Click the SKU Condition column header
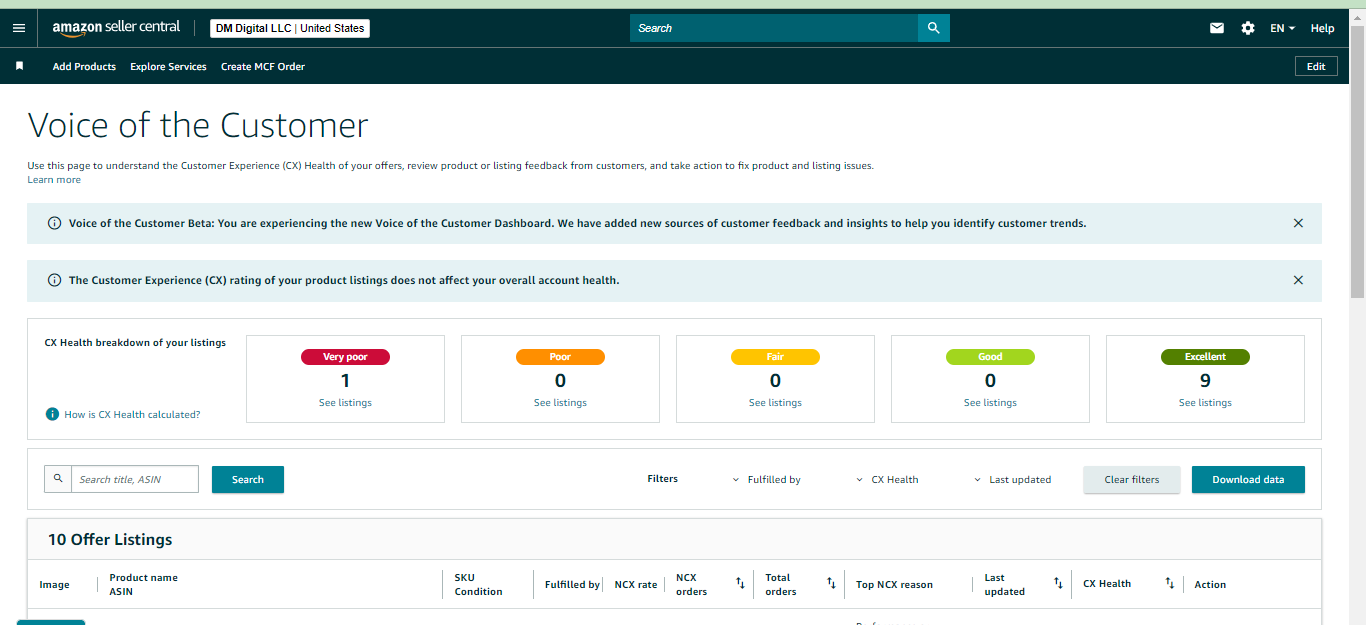Image resolution: width=1366 pixels, height=625 pixels. pyautogui.click(x=478, y=584)
